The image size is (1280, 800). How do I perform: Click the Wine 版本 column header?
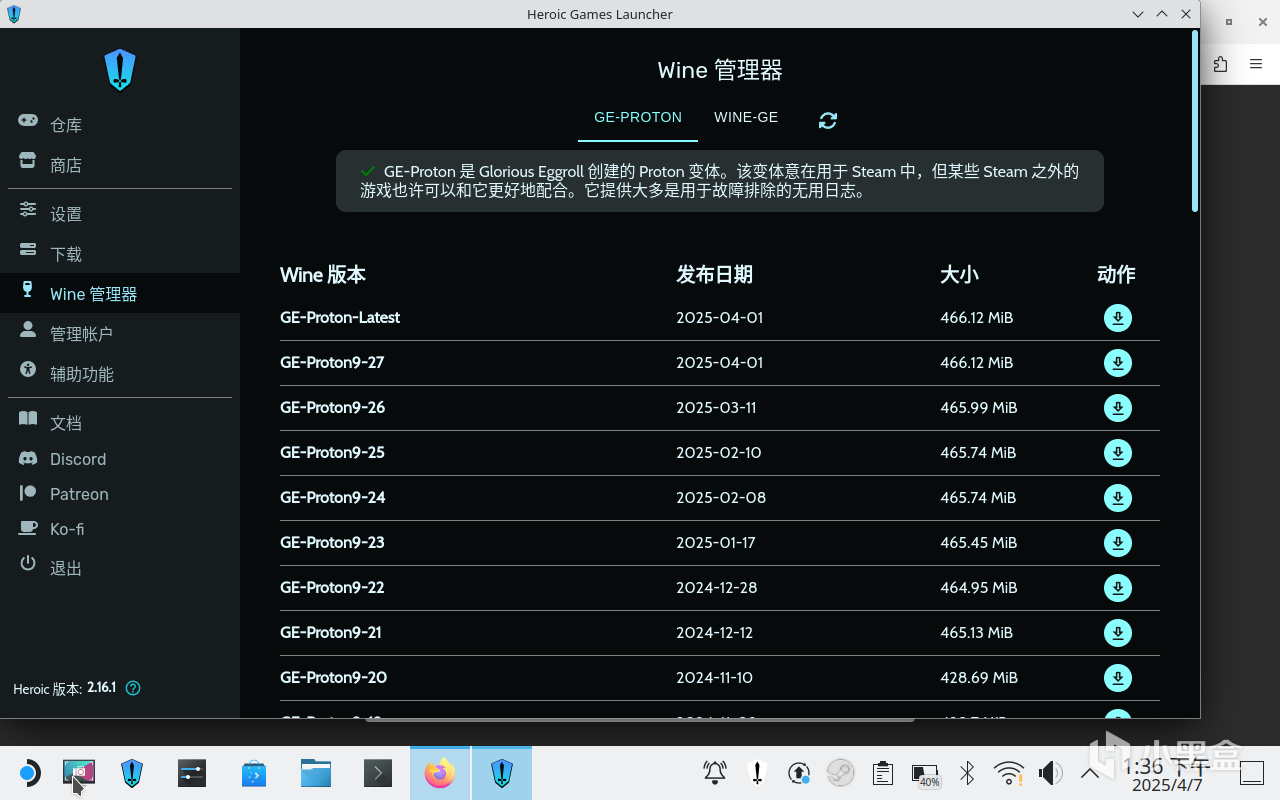(x=323, y=275)
